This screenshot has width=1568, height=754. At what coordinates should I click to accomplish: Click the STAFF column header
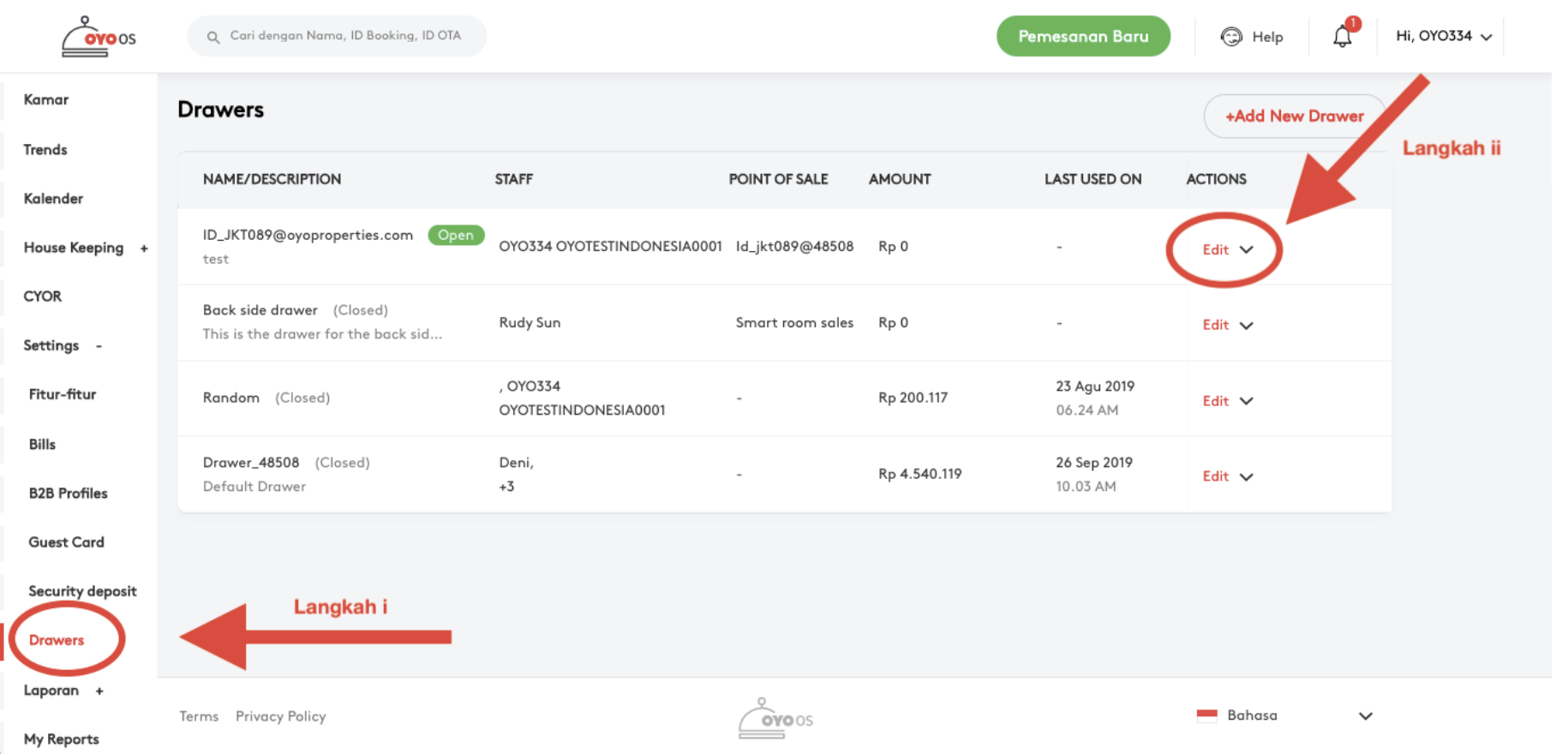pos(513,179)
